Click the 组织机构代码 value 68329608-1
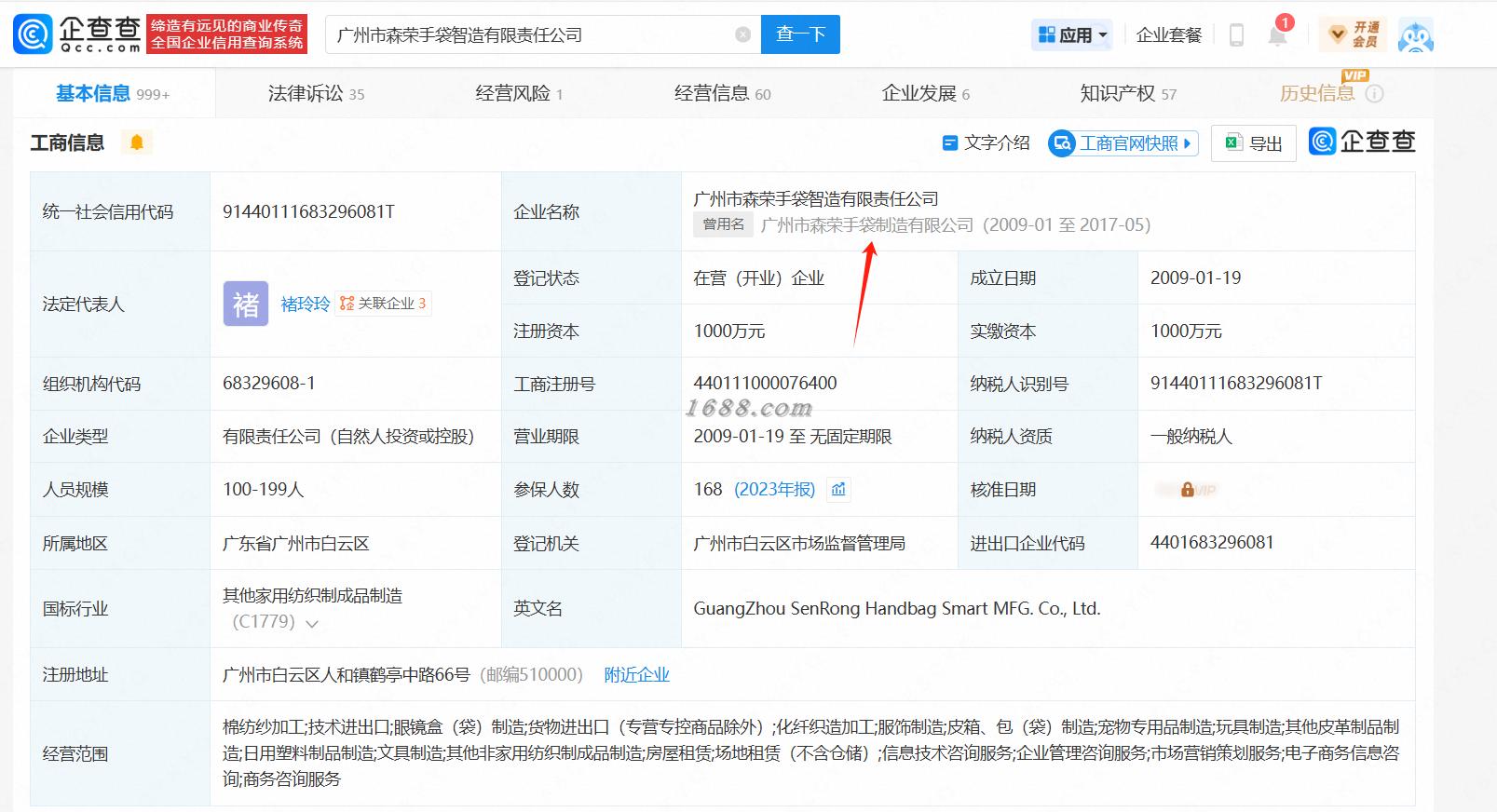The height and width of the screenshot is (812, 1497). pyautogui.click(x=269, y=383)
